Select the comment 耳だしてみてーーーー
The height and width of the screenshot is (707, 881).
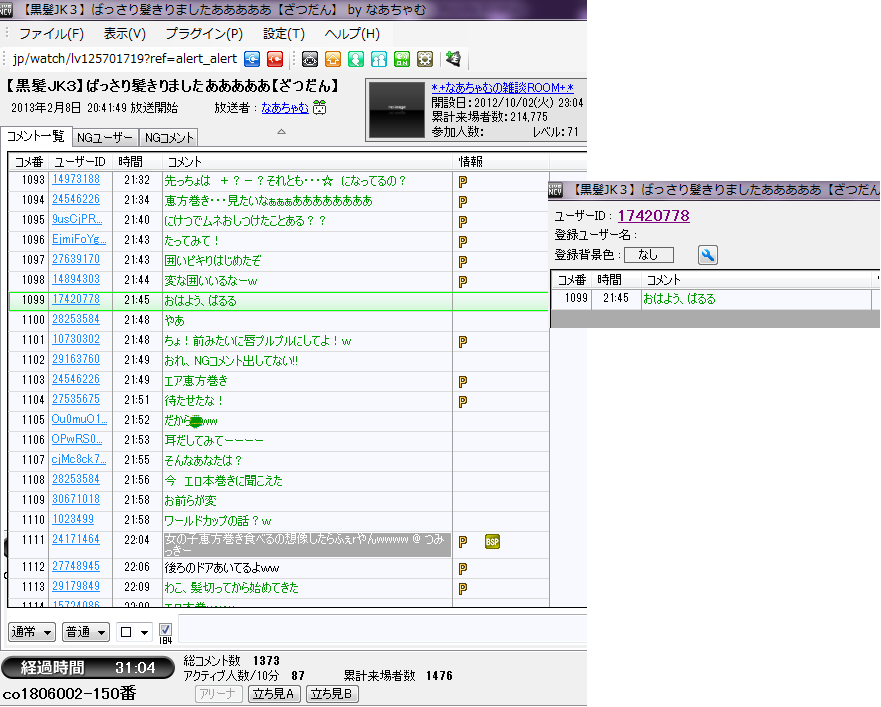214,441
